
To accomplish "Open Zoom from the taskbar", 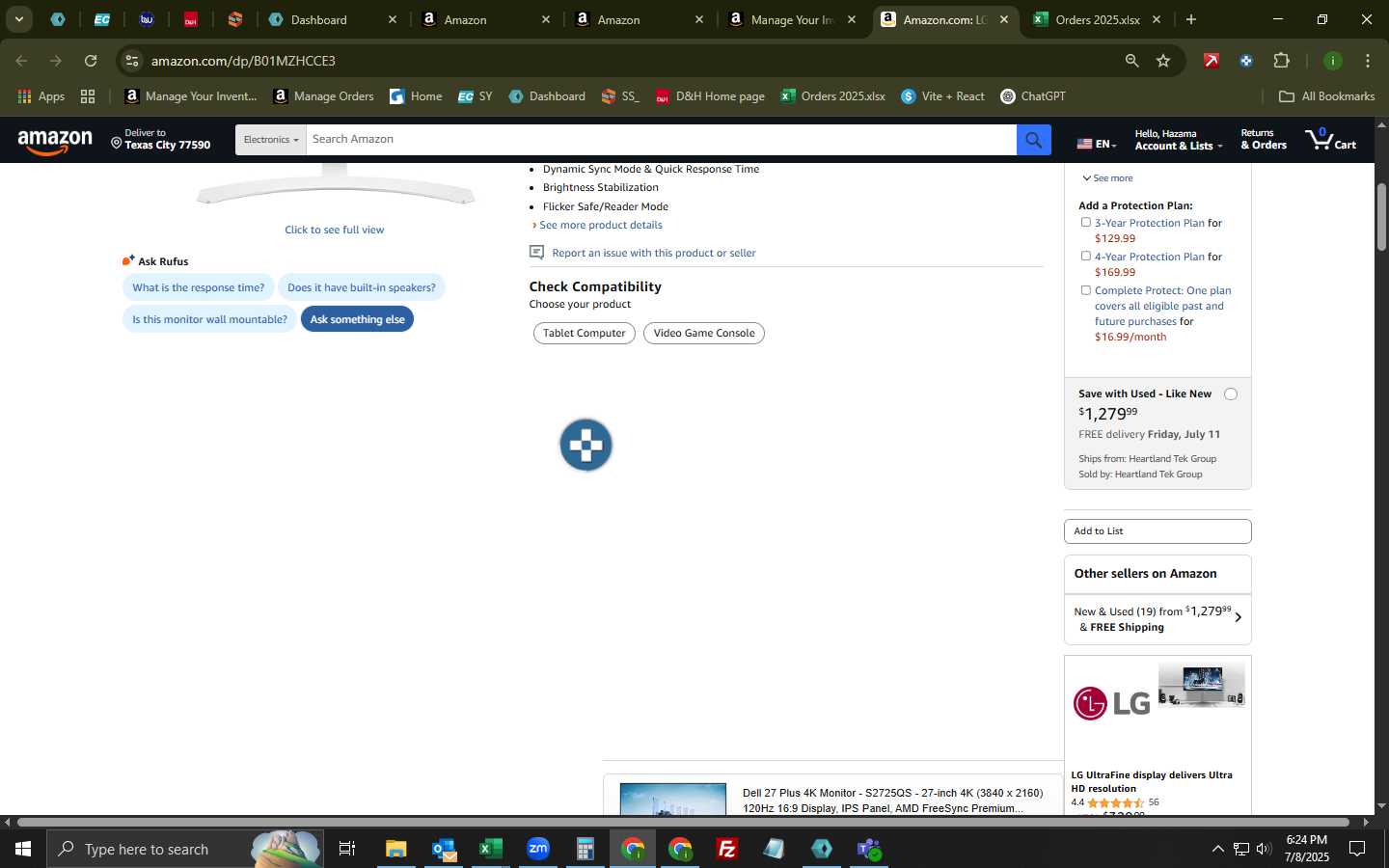I will pyautogui.click(x=538, y=849).
